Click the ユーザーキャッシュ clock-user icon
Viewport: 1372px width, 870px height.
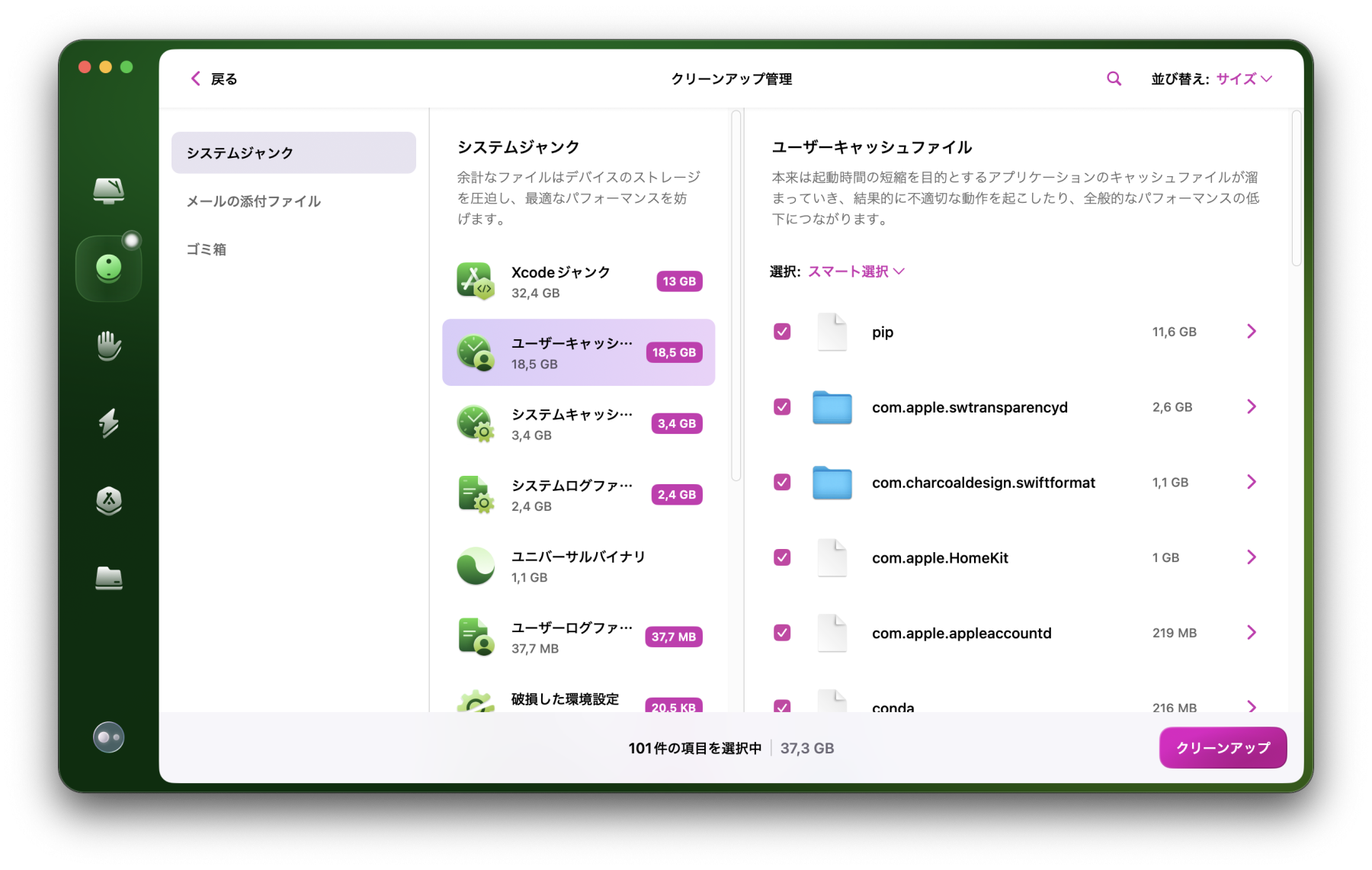[476, 352]
